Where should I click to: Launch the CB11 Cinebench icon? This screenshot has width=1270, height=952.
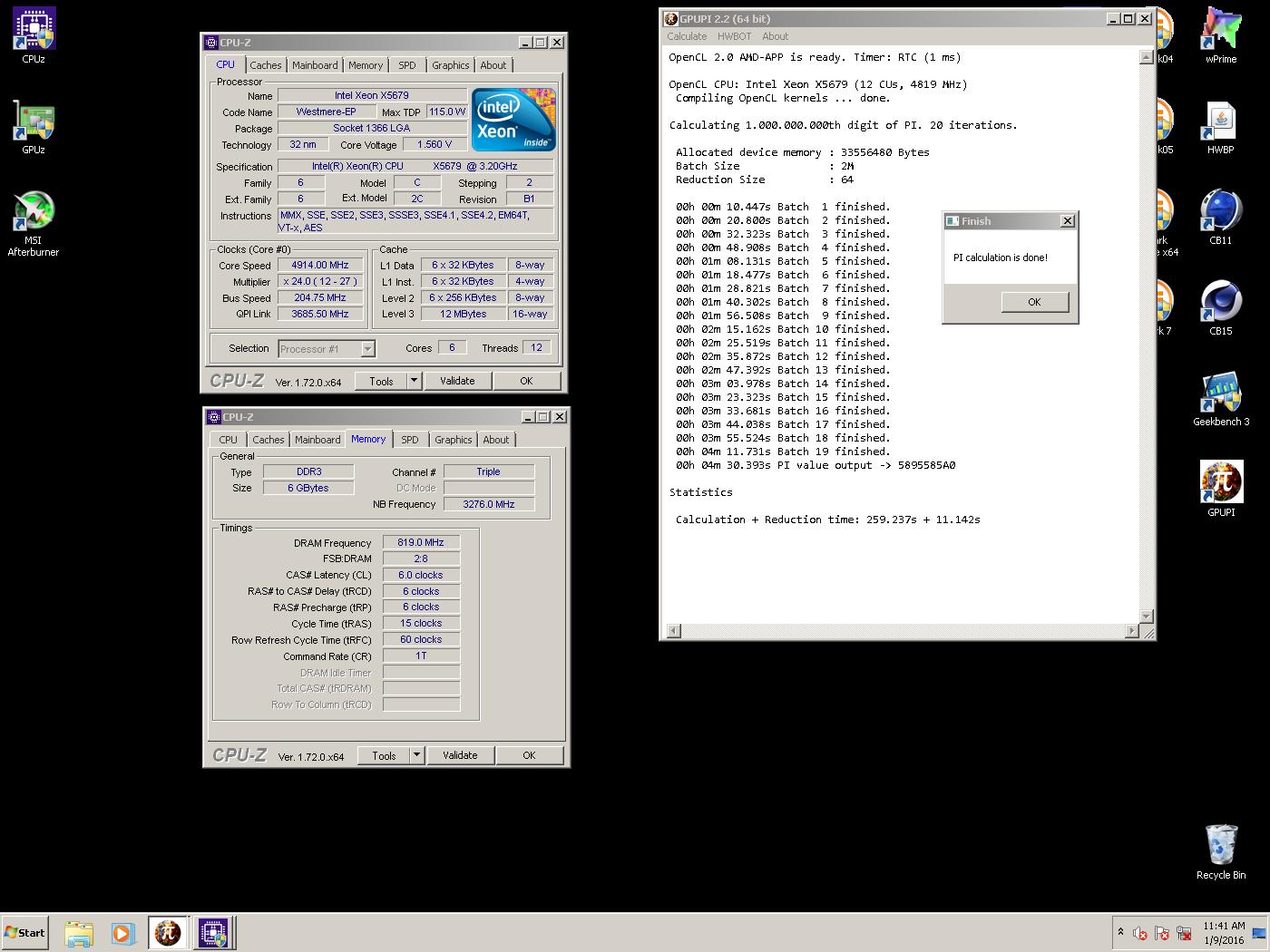pos(1220,218)
